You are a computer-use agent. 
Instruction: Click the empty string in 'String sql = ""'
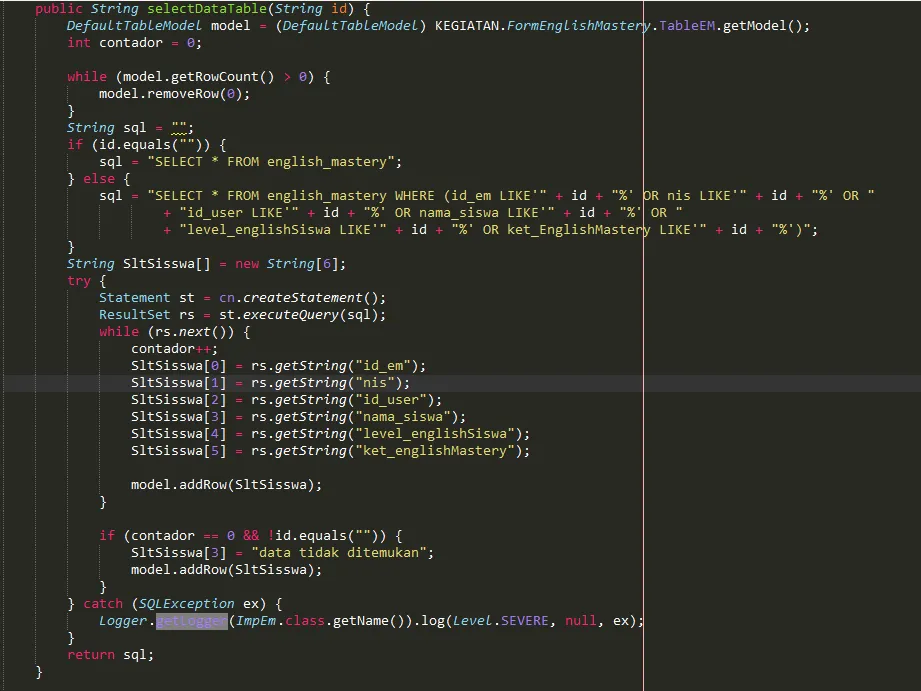pyautogui.click(x=178, y=128)
